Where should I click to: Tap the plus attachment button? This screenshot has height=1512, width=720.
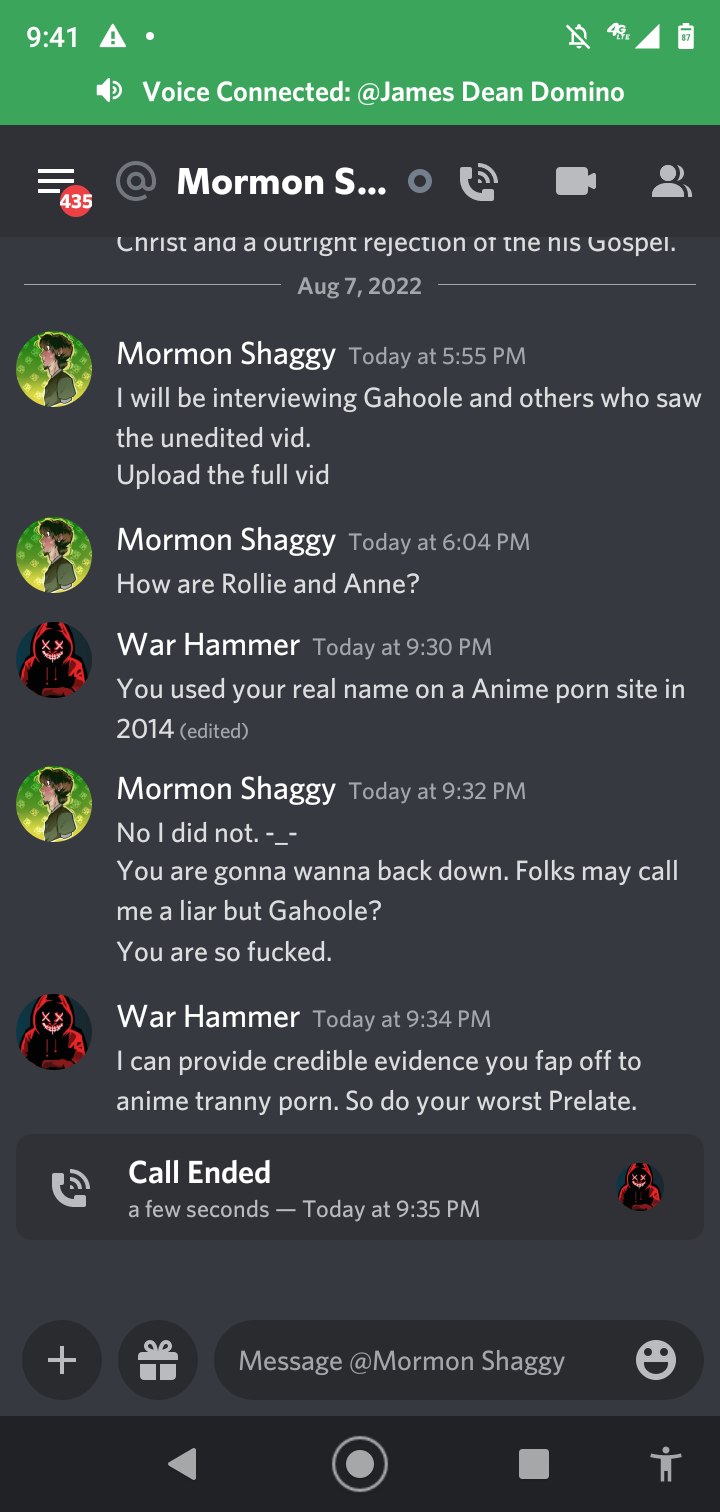tap(62, 1360)
